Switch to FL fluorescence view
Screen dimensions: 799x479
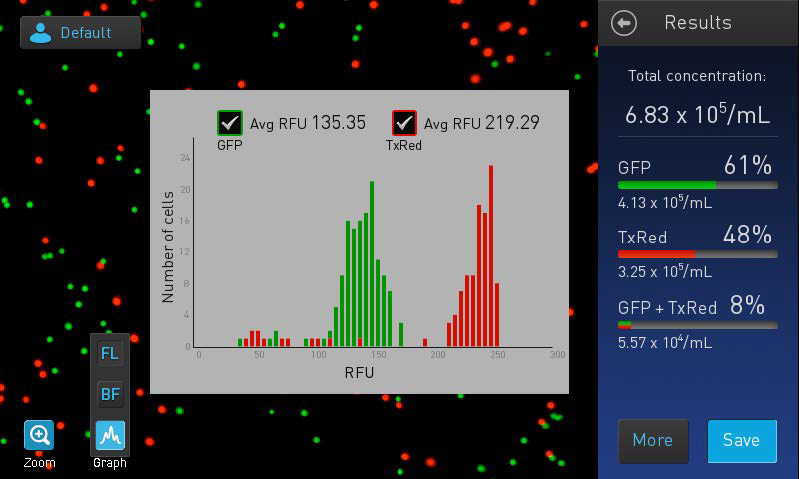click(x=110, y=353)
